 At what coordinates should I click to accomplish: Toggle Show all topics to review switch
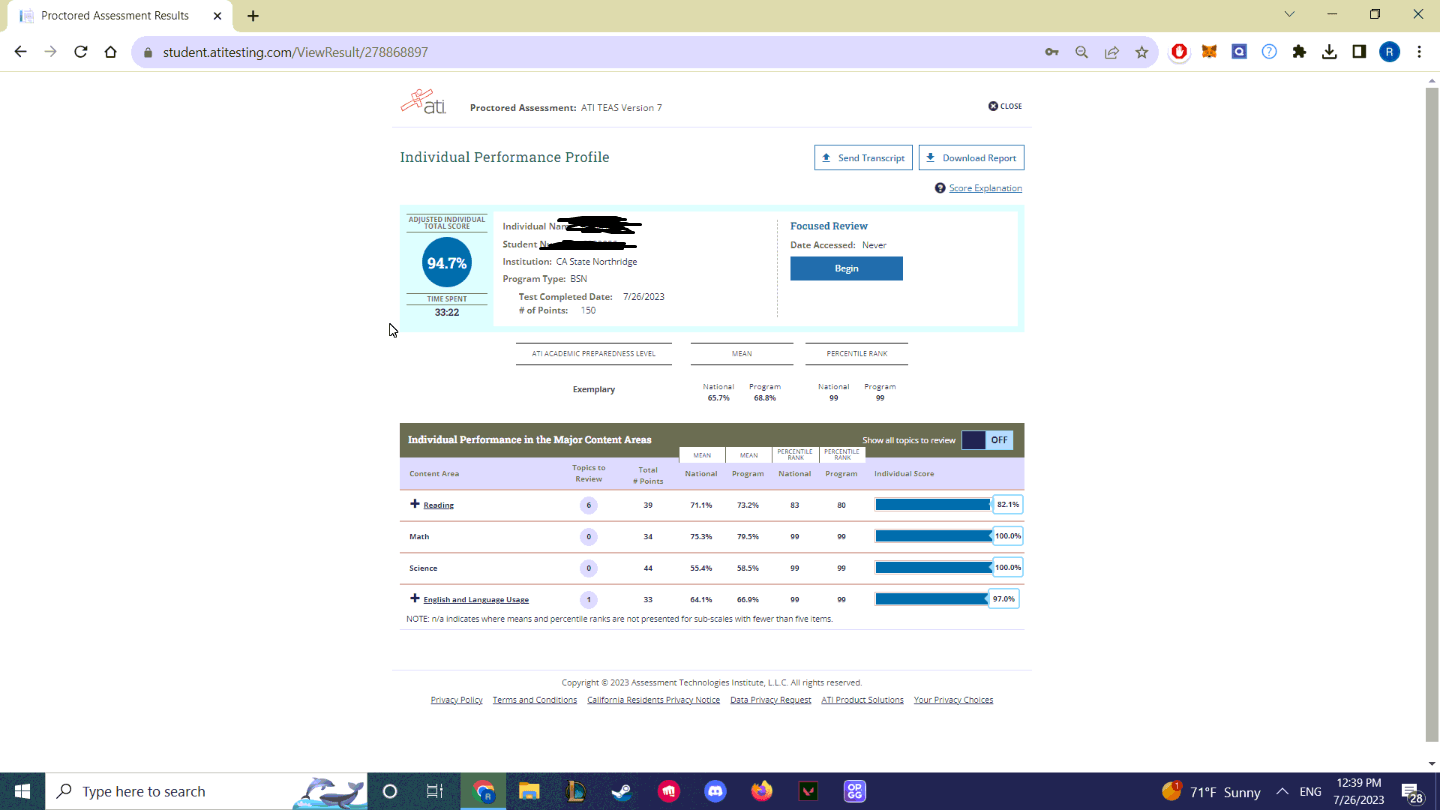pos(987,440)
